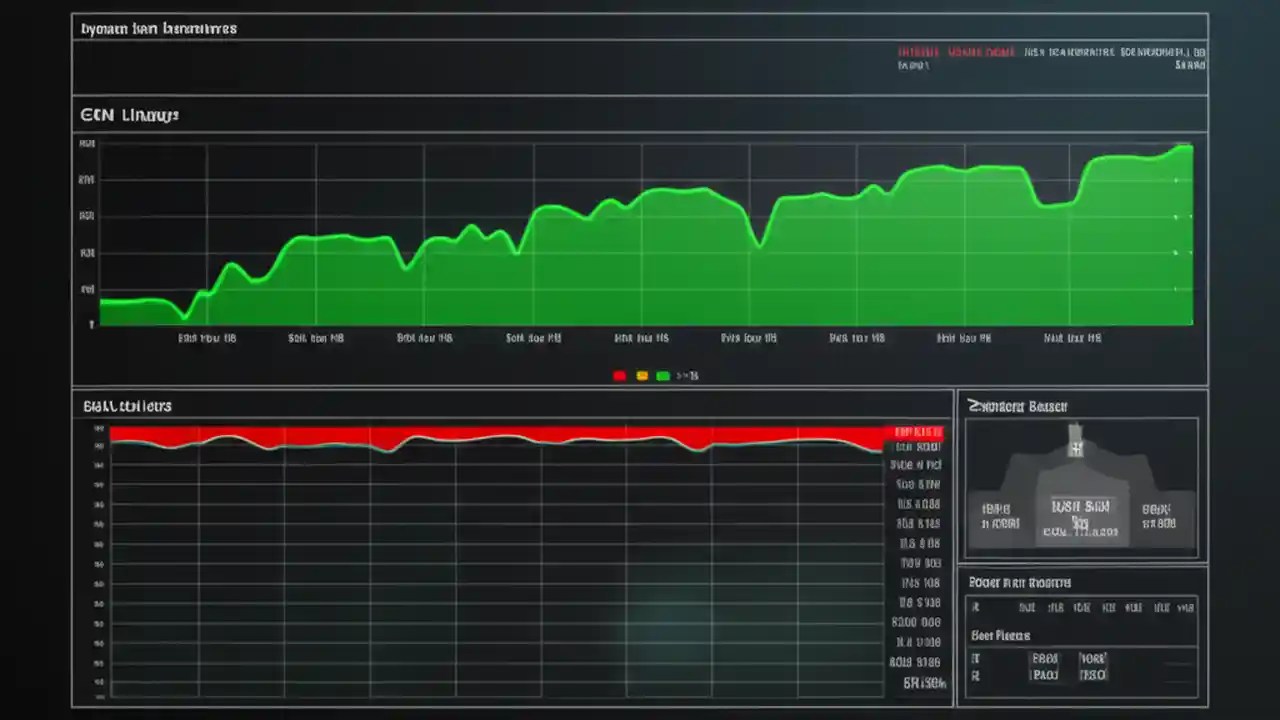Viewport: 1280px width, 720px height.
Task: Expand the top header panel of the dashboard
Action: tap(157, 28)
